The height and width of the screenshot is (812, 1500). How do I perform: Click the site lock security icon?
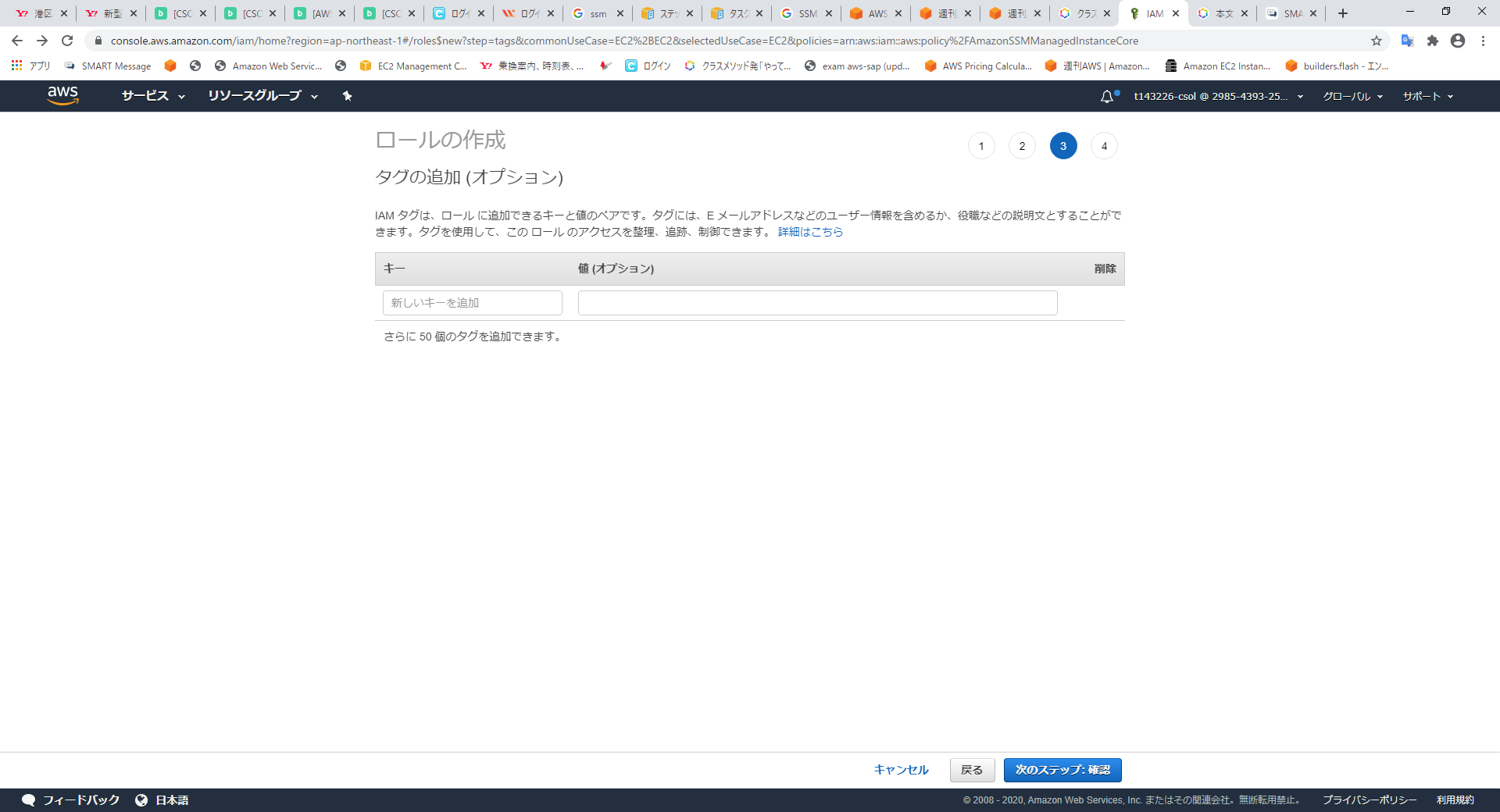point(98,41)
